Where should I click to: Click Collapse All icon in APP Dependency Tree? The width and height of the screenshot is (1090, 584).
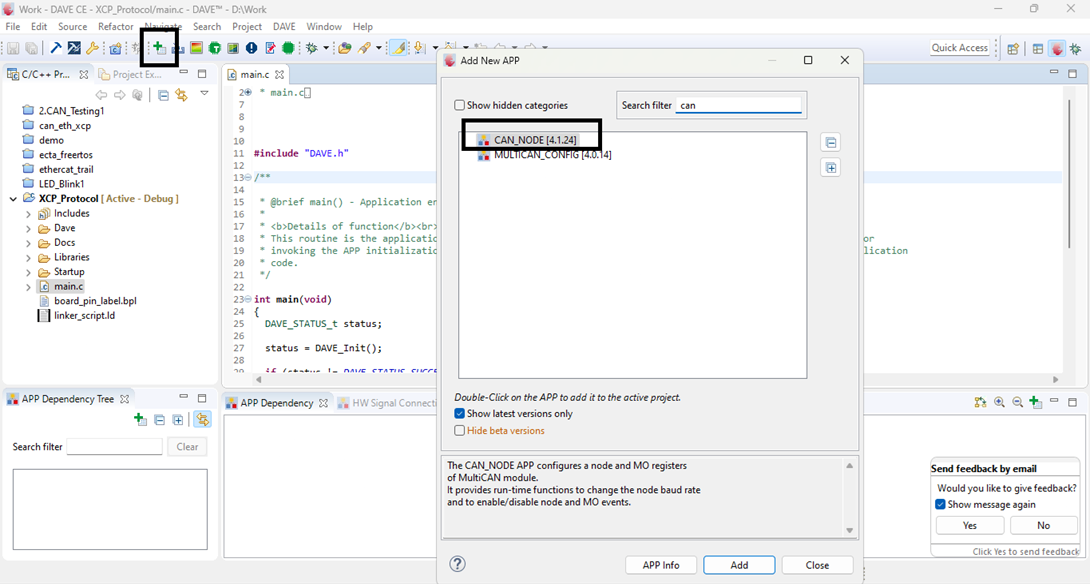pyautogui.click(x=159, y=420)
